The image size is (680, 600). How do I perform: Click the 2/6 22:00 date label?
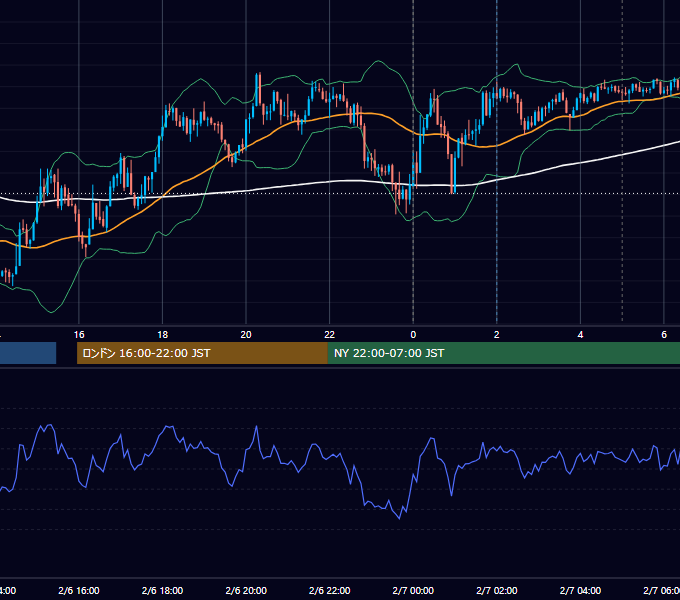coord(330,590)
